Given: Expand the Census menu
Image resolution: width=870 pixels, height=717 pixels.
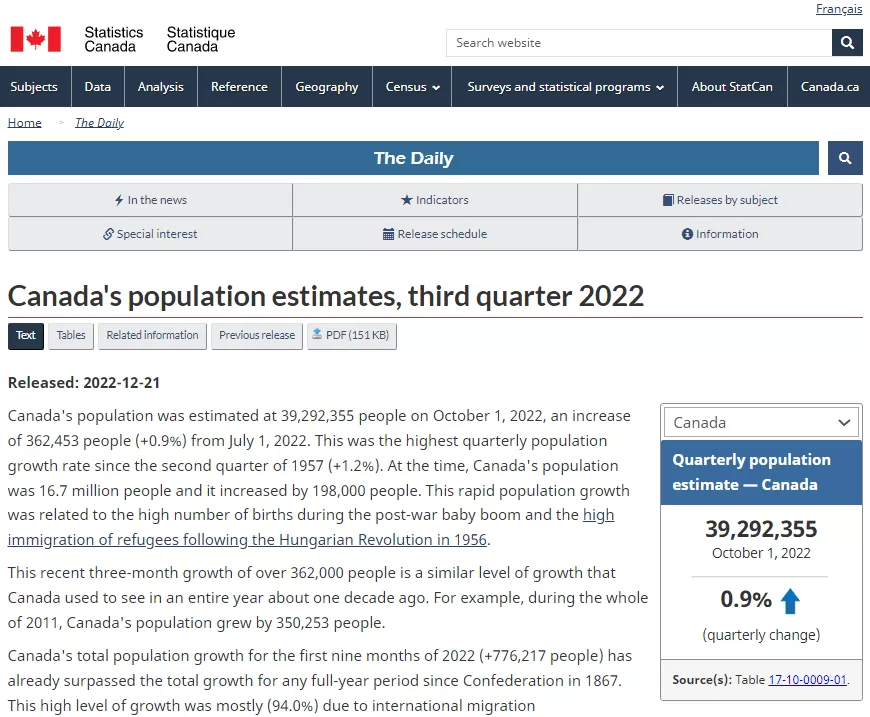Looking at the screenshot, I should (x=412, y=87).
